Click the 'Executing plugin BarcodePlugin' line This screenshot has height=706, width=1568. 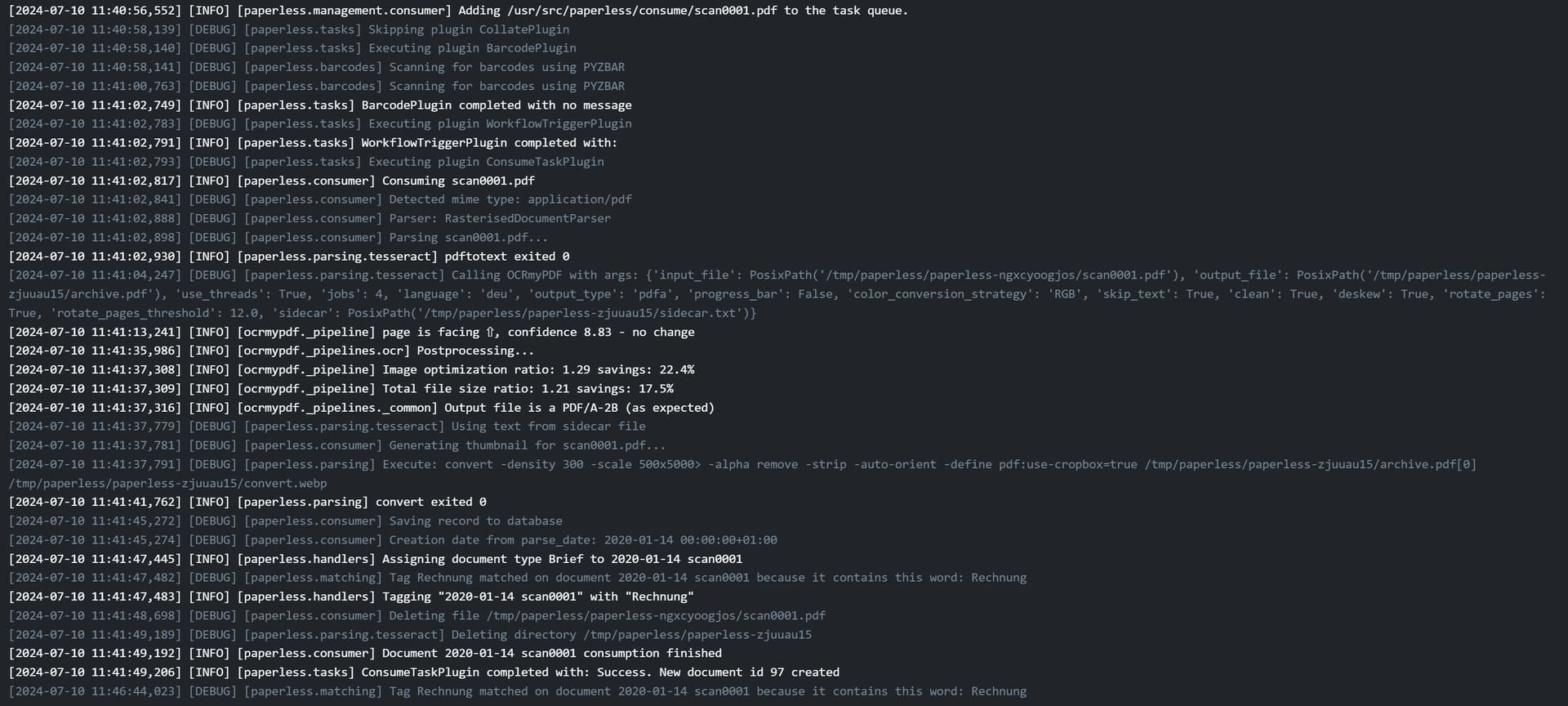[x=292, y=48]
